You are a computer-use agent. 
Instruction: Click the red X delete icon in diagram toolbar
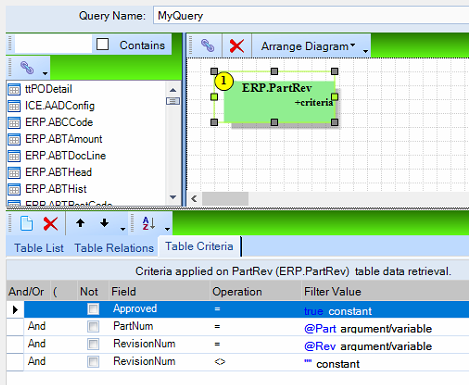pyautogui.click(x=237, y=46)
